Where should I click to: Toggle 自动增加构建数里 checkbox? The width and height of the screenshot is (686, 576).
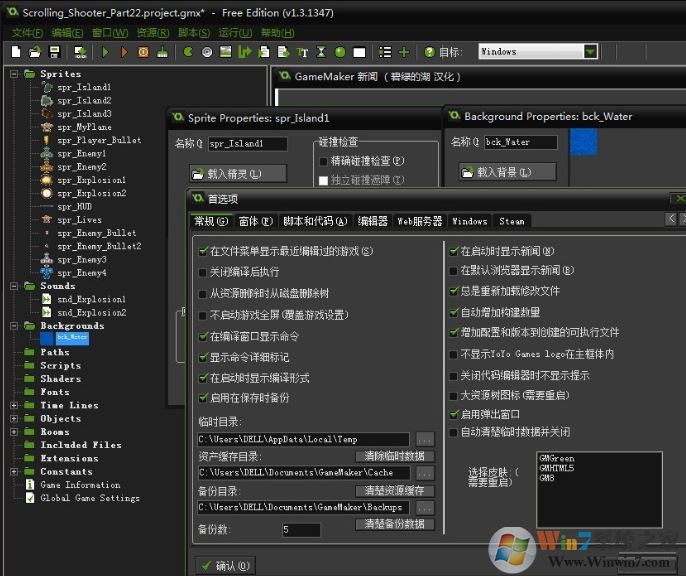coord(454,312)
